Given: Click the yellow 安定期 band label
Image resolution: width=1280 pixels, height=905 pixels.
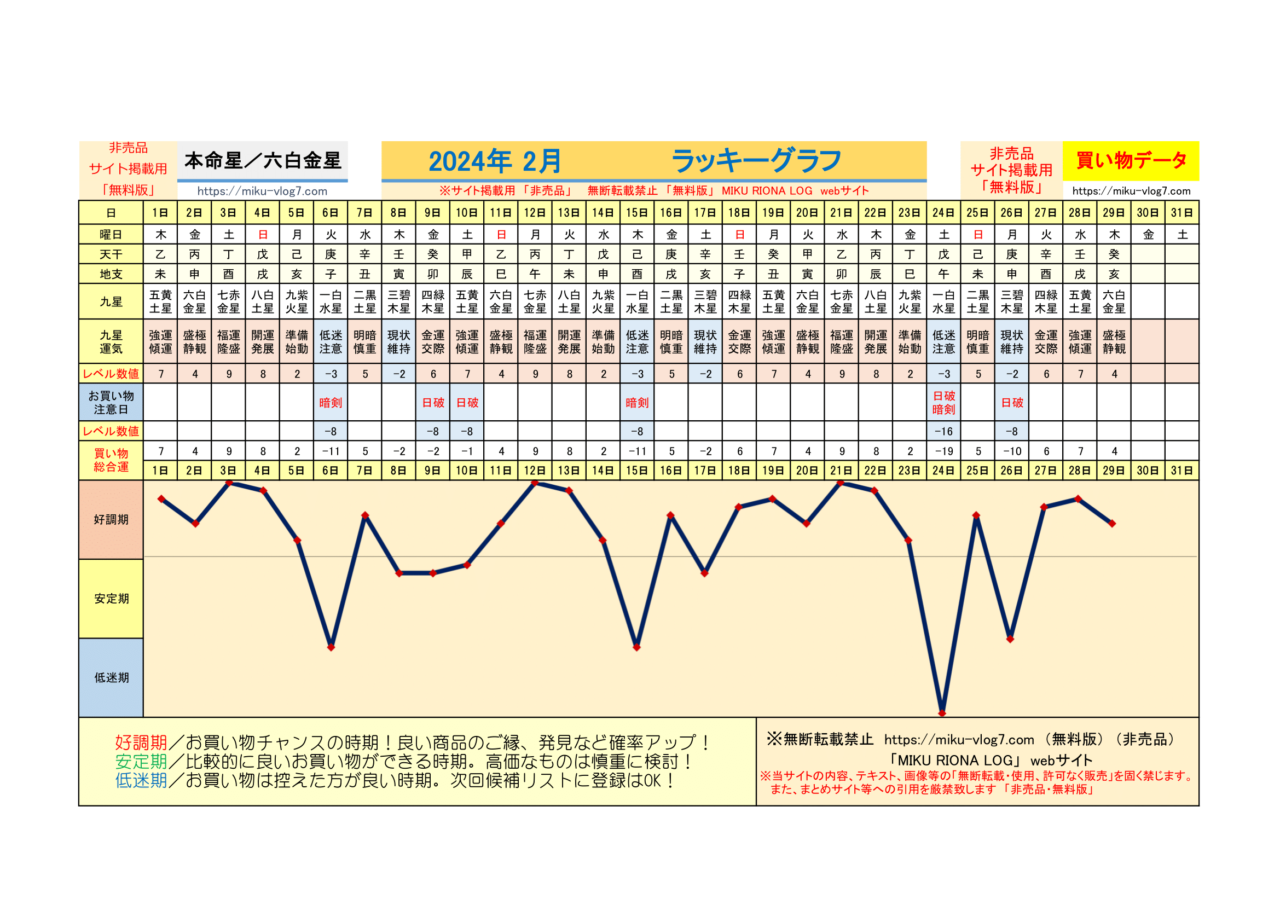Looking at the screenshot, I should 111,598.
